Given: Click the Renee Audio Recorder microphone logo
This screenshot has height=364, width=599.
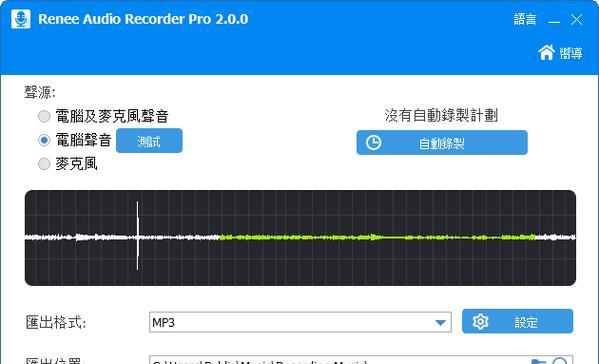Looking at the screenshot, I should pos(21,19).
